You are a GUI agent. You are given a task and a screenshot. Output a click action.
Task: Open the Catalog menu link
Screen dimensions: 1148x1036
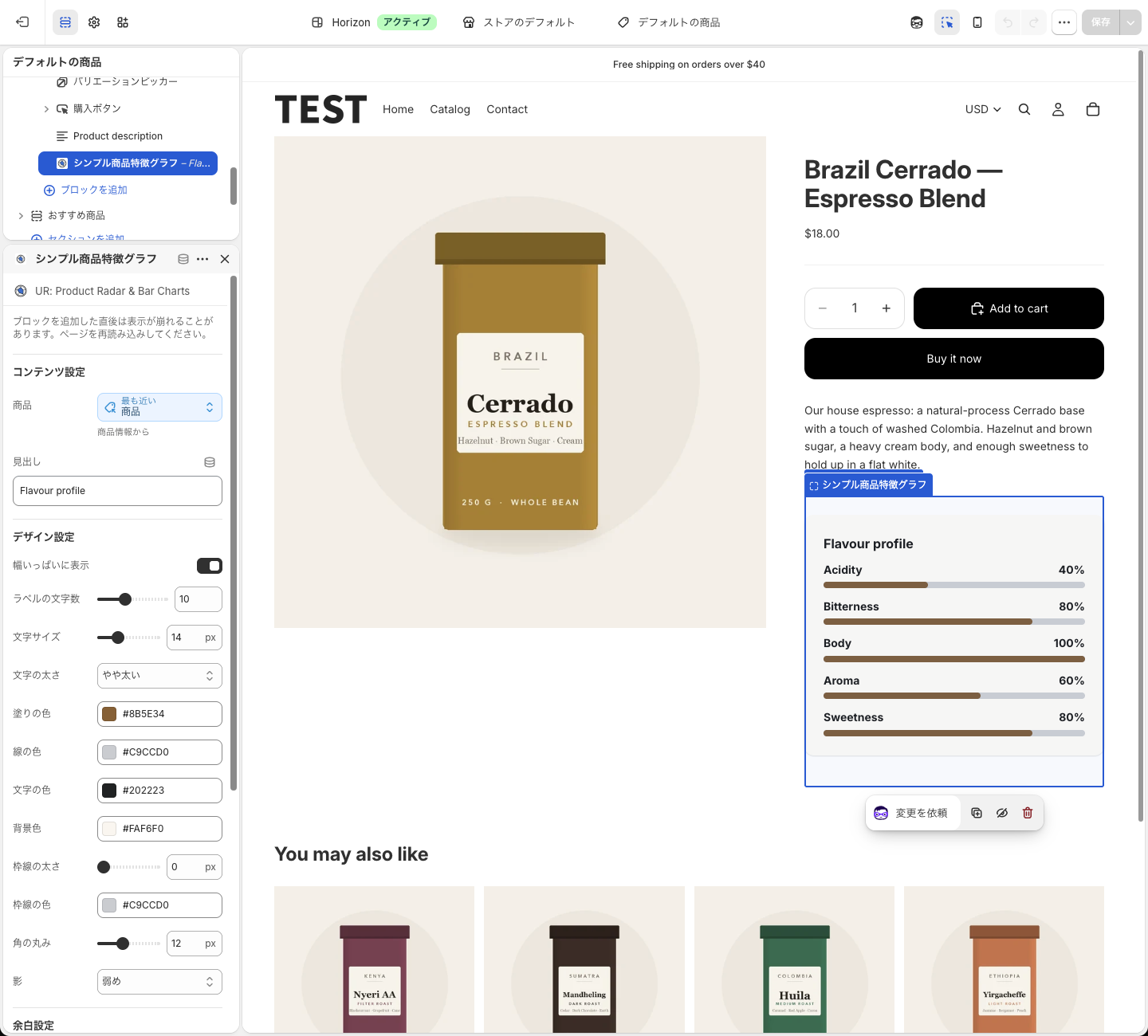[x=450, y=109]
